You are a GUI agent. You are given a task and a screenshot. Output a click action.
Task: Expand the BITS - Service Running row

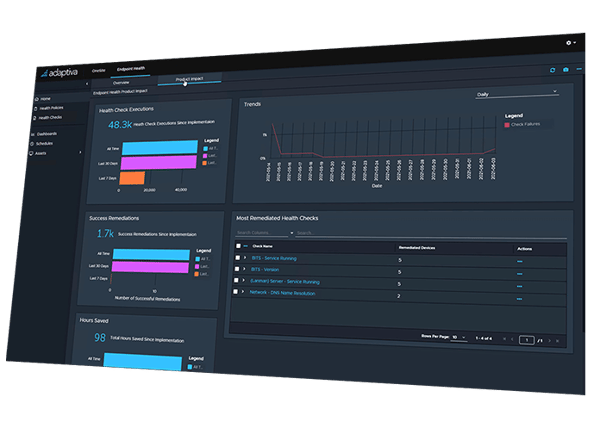point(245,258)
